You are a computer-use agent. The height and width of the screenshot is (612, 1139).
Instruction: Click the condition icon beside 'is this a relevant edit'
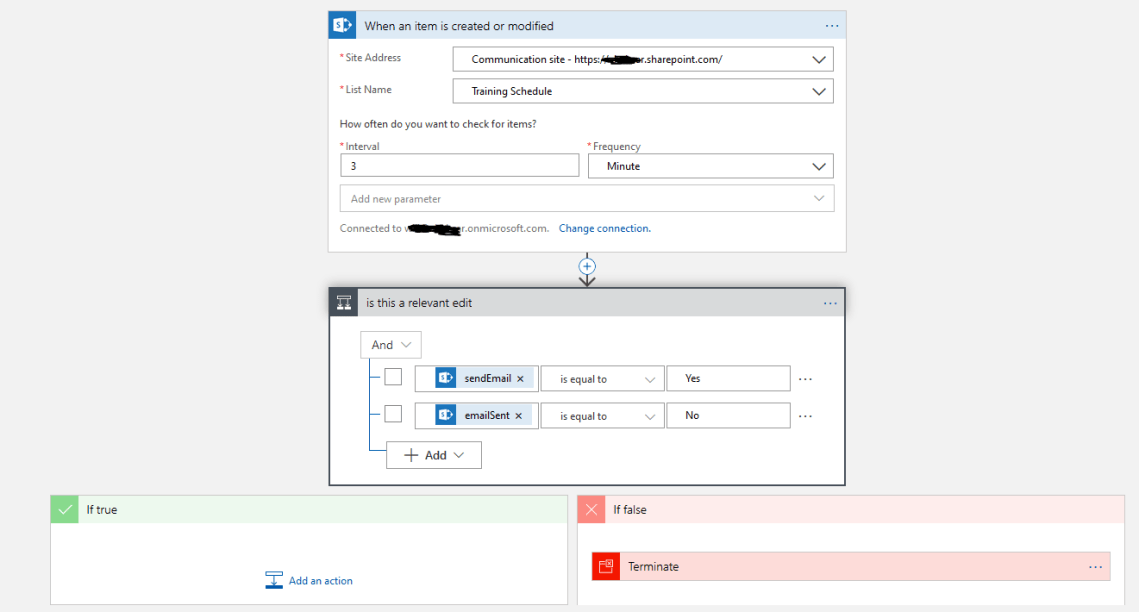click(344, 303)
